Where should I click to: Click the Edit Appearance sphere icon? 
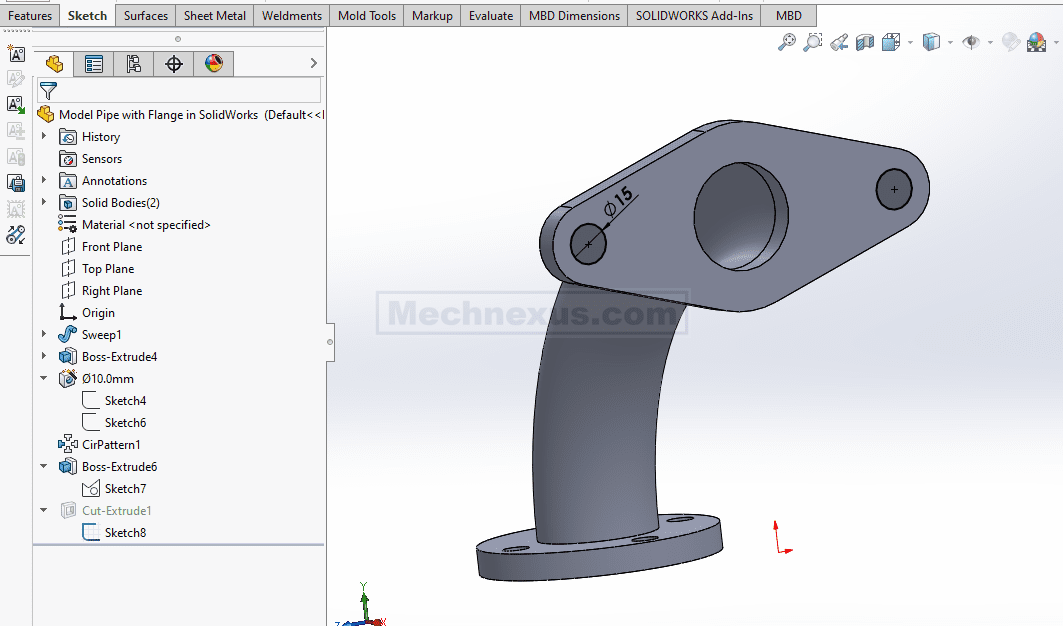[1011, 42]
